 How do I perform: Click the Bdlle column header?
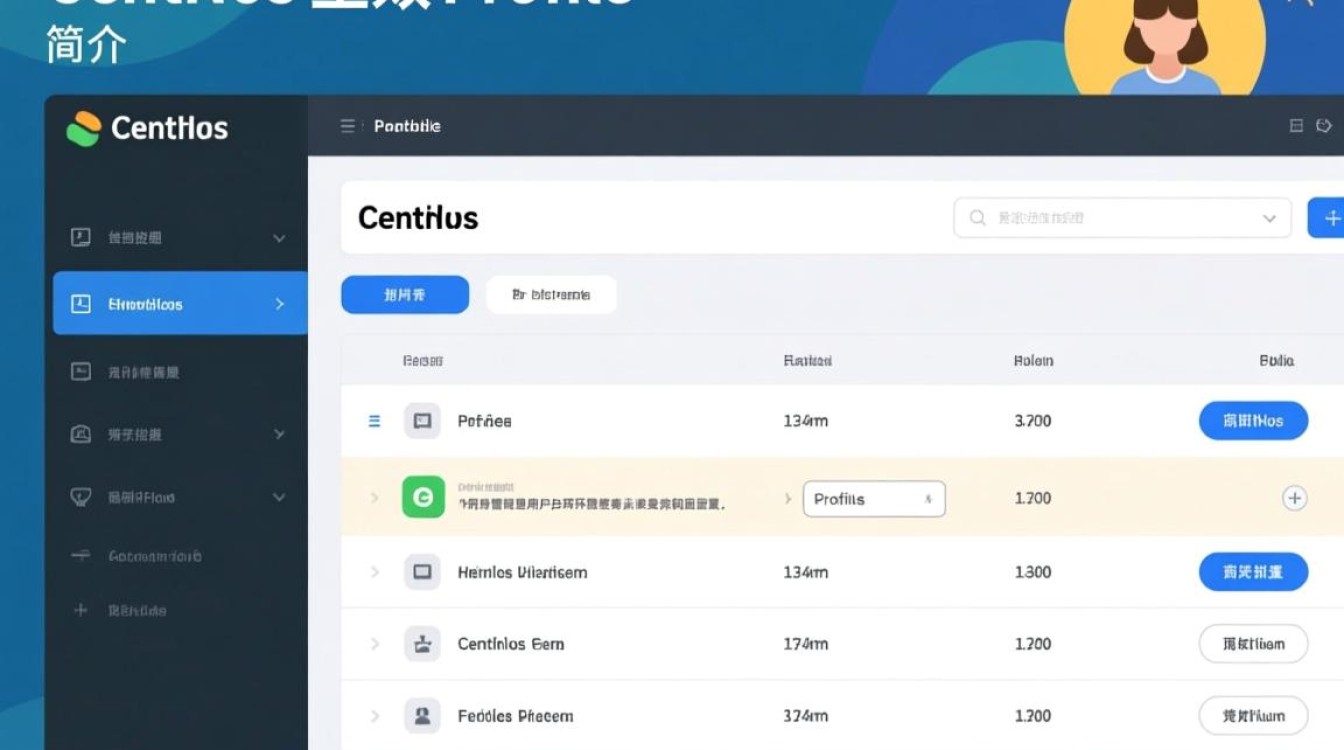pyautogui.click(x=1277, y=360)
